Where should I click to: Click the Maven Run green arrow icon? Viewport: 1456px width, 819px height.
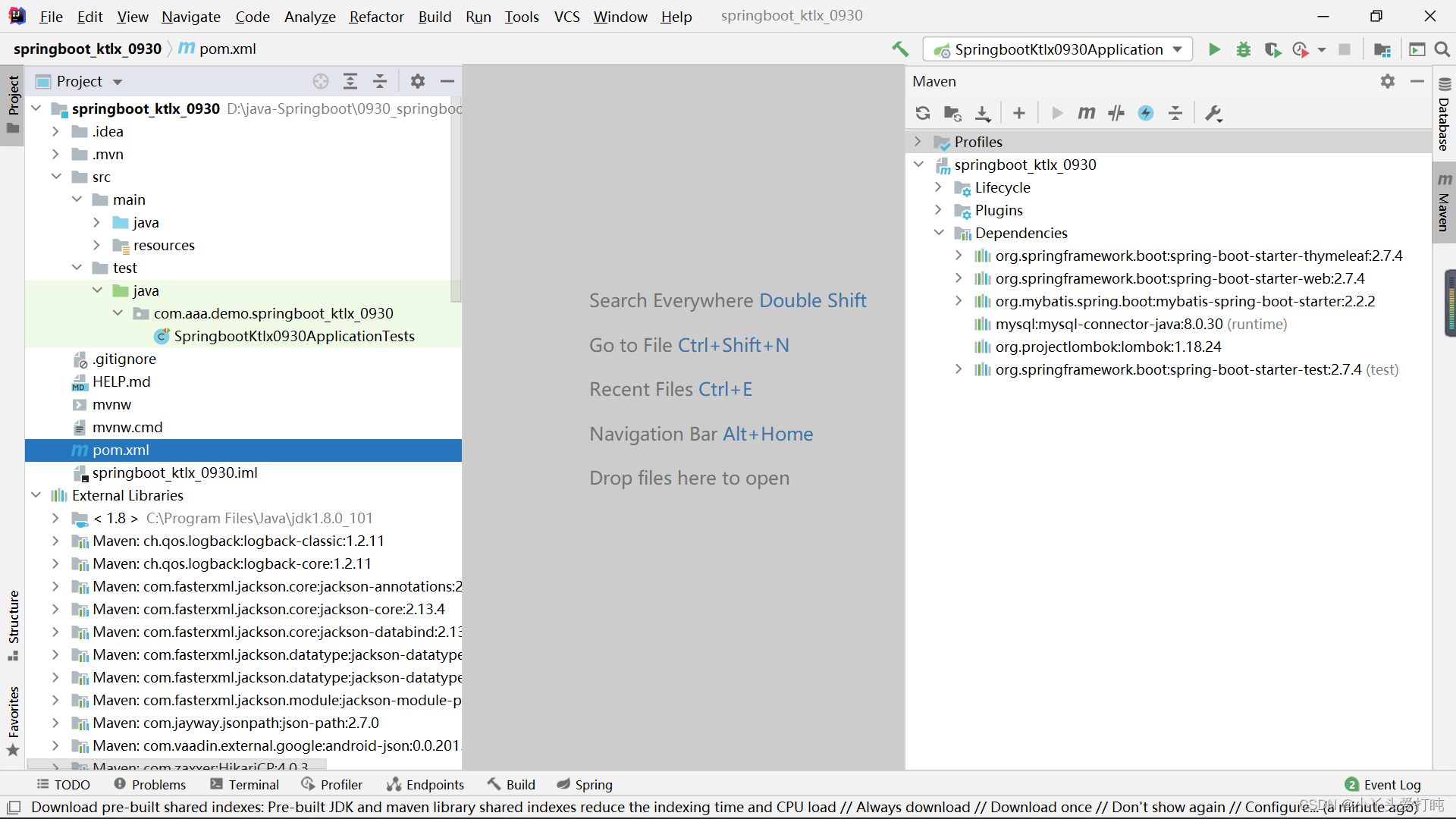click(1057, 113)
